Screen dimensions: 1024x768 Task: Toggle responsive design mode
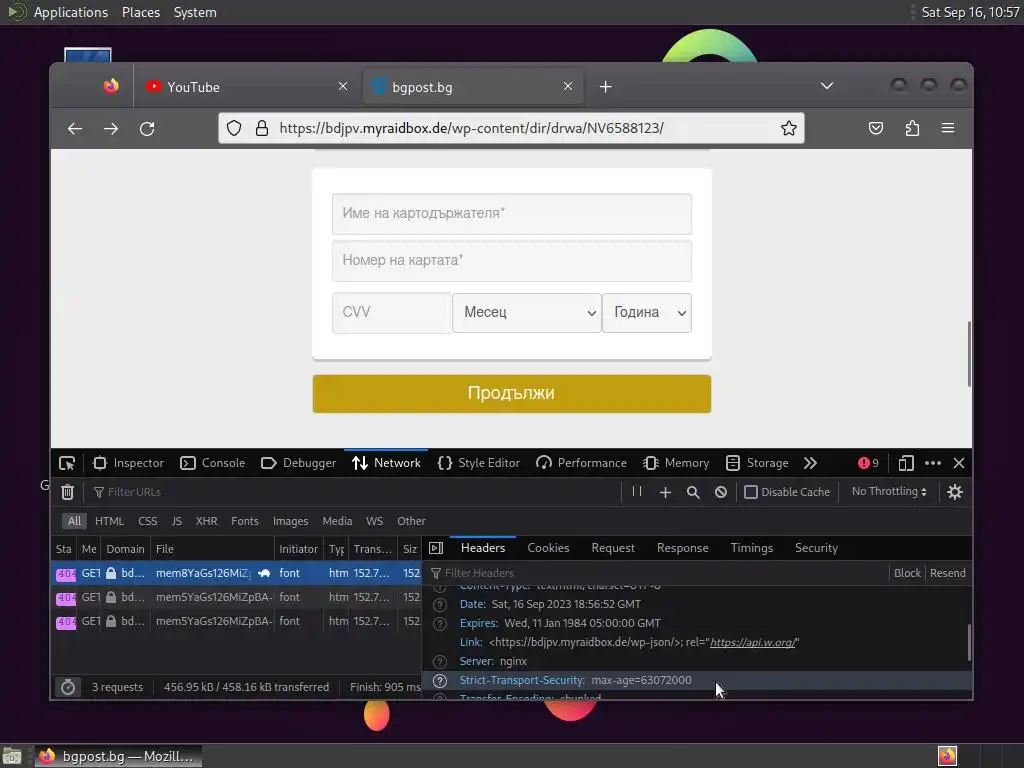905,463
